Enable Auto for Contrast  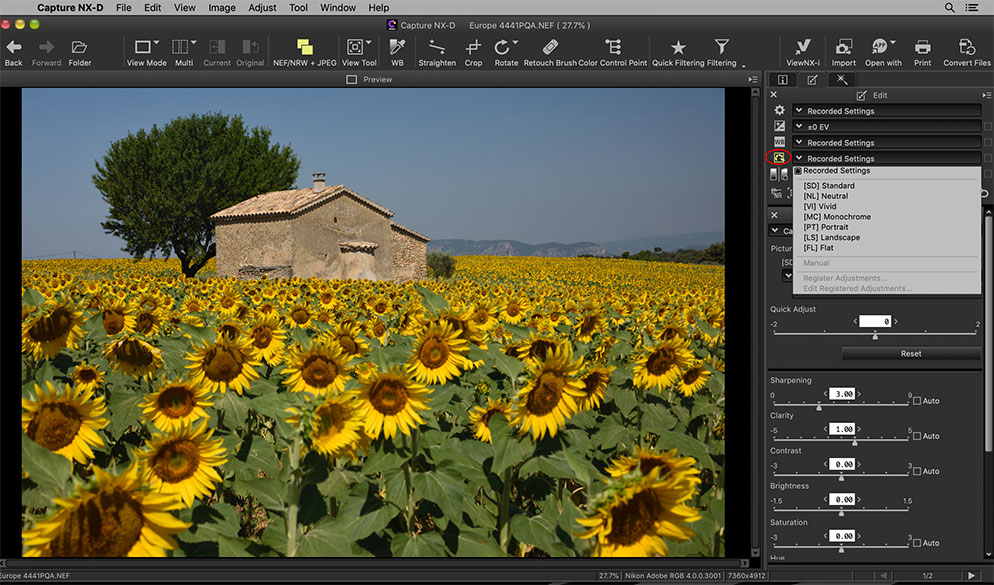click(917, 471)
